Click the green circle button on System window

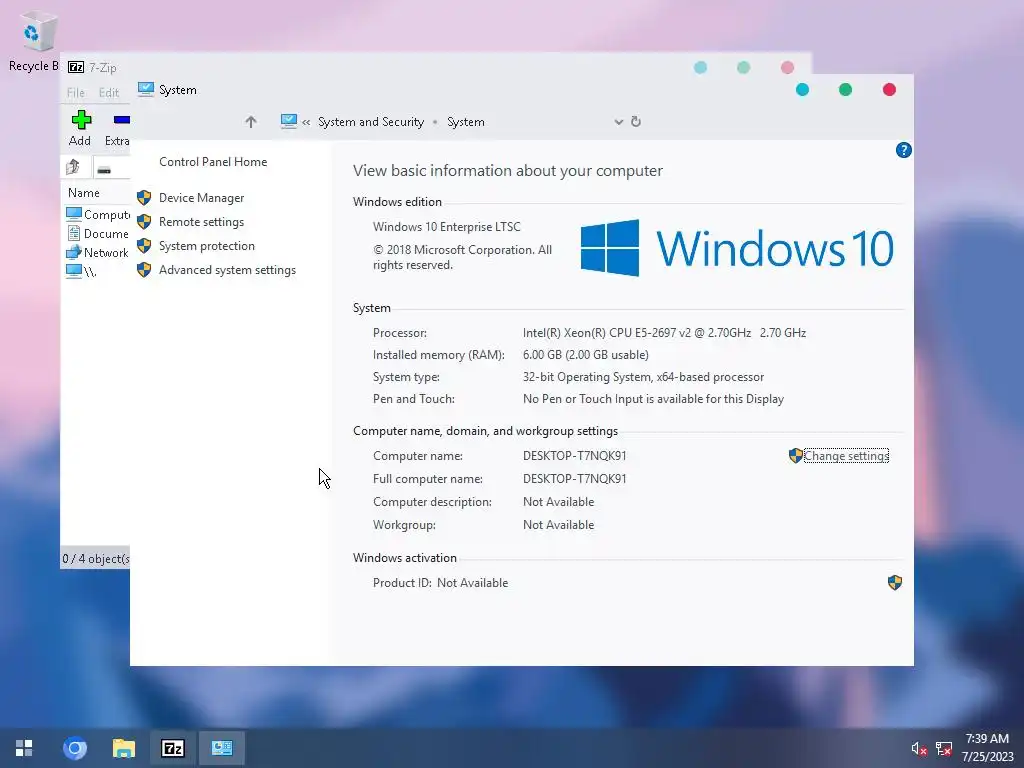(845, 90)
